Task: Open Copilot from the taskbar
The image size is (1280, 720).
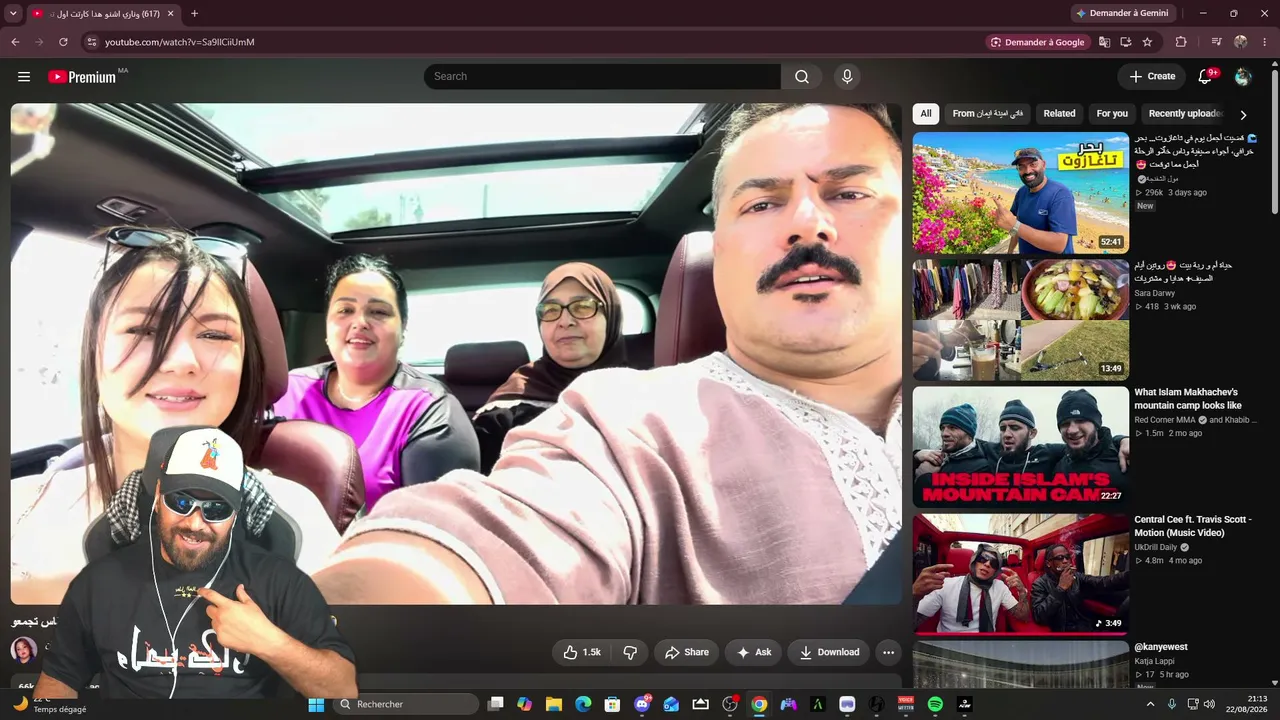Action: click(x=525, y=704)
